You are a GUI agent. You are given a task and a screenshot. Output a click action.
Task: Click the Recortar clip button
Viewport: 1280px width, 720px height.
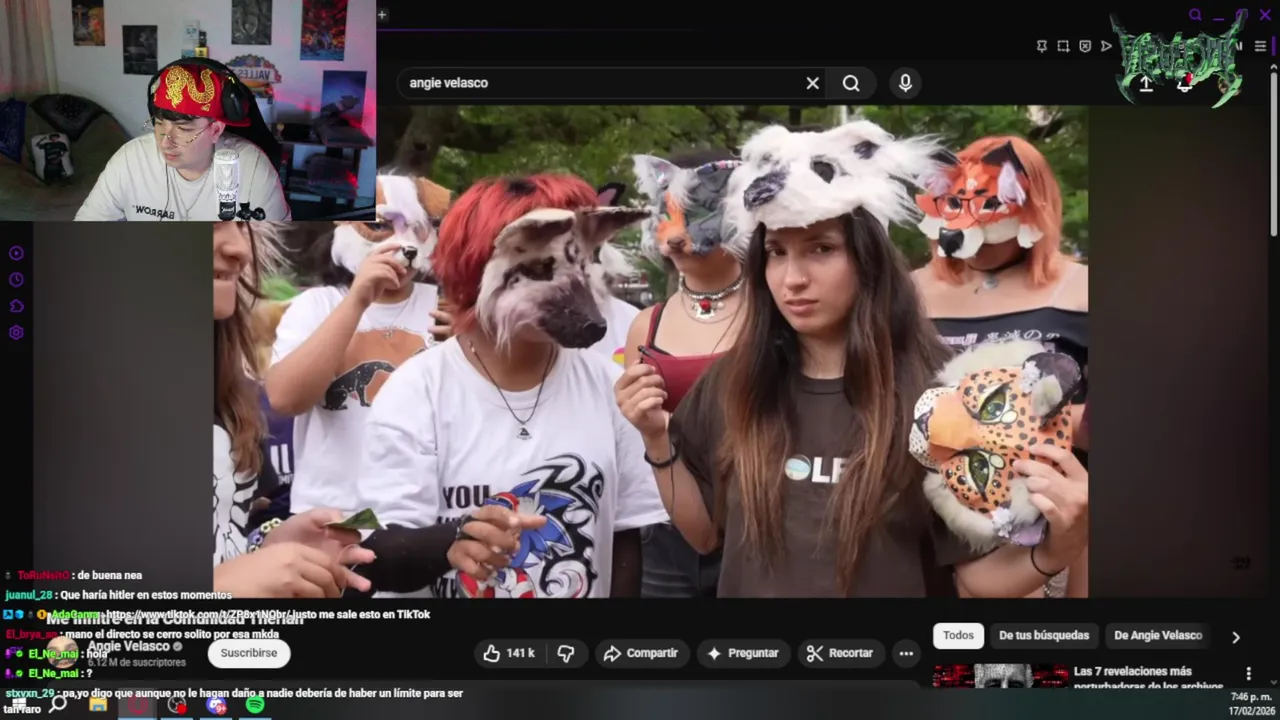click(840, 653)
